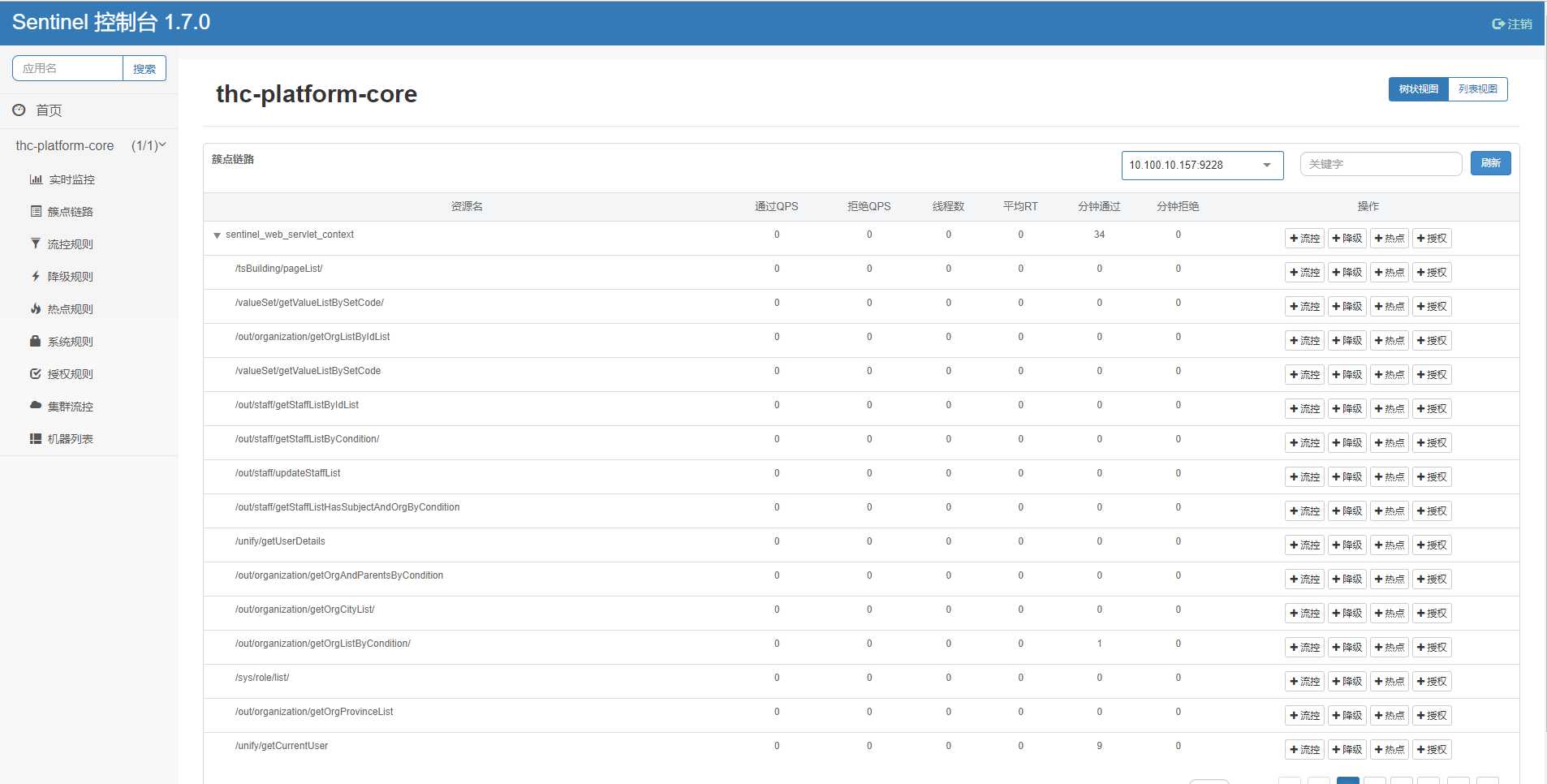
Task: Click /sys/role/list/ resource name
Action: coord(262,678)
